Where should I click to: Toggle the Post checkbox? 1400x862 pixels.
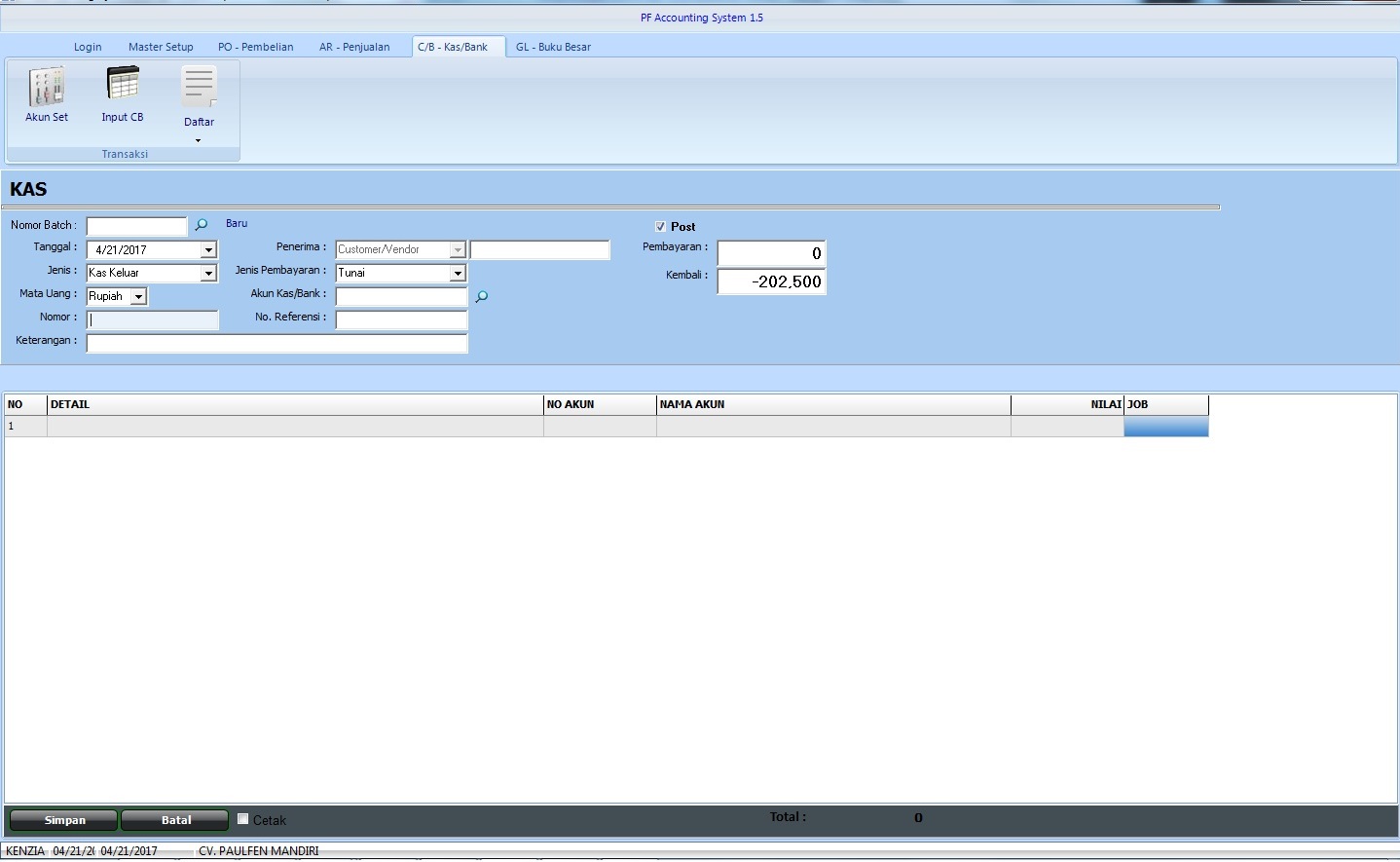pos(660,227)
